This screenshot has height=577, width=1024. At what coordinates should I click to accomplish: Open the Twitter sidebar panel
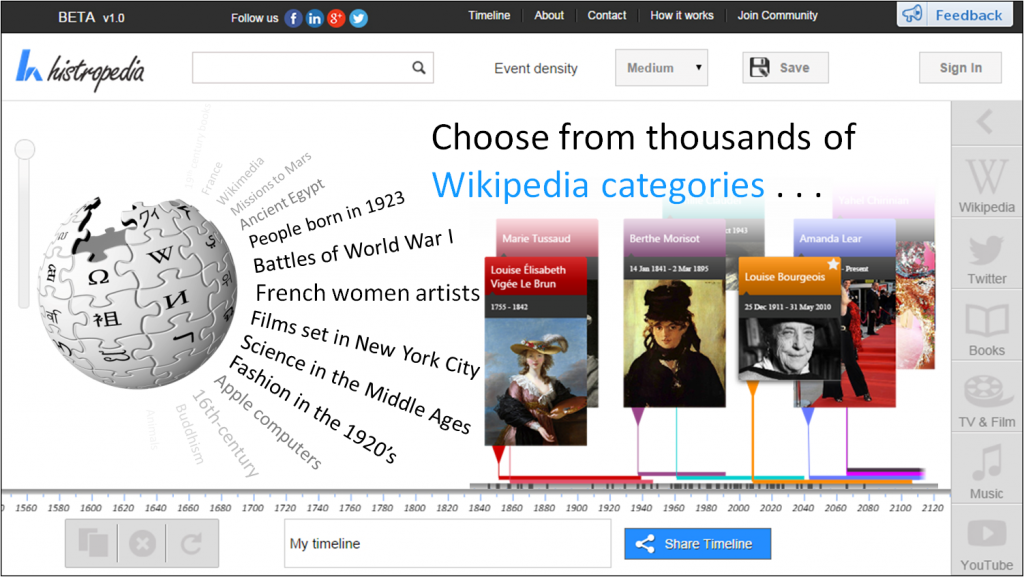[x=986, y=256]
